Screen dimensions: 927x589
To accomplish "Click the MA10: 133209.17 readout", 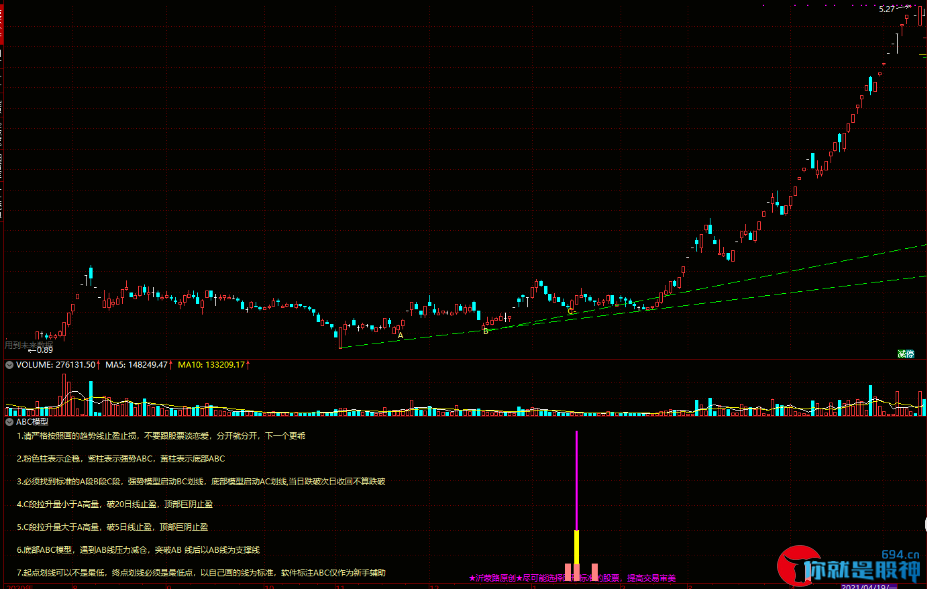I will (213, 365).
